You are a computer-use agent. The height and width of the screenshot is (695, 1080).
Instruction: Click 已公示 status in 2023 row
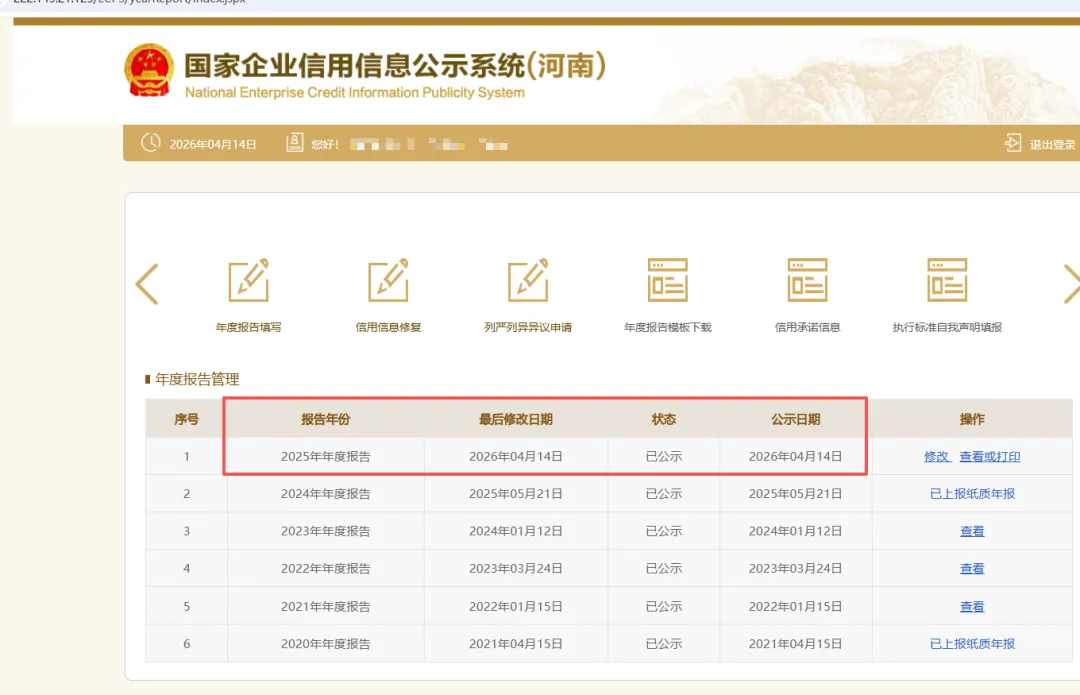click(664, 531)
